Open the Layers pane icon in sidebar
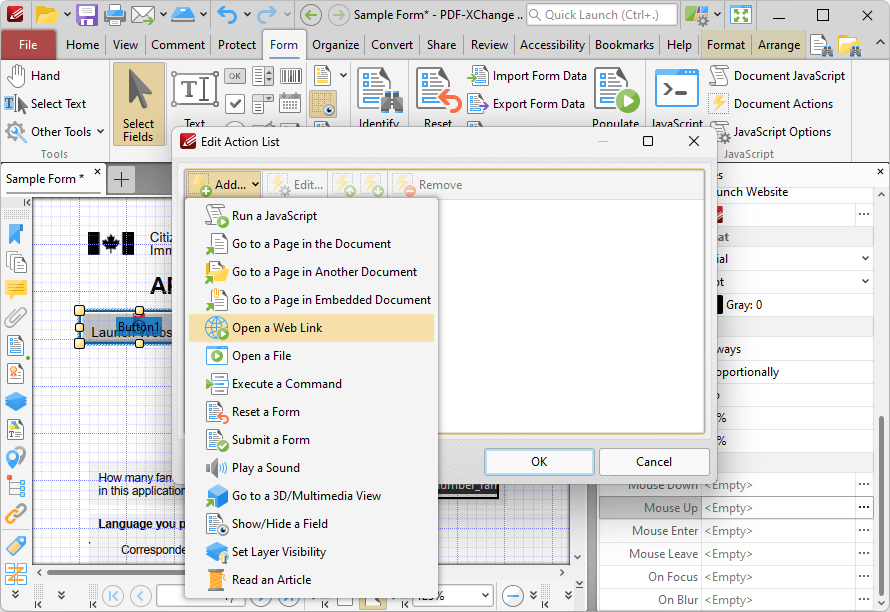The image size is (890, 612). (15, 401)
